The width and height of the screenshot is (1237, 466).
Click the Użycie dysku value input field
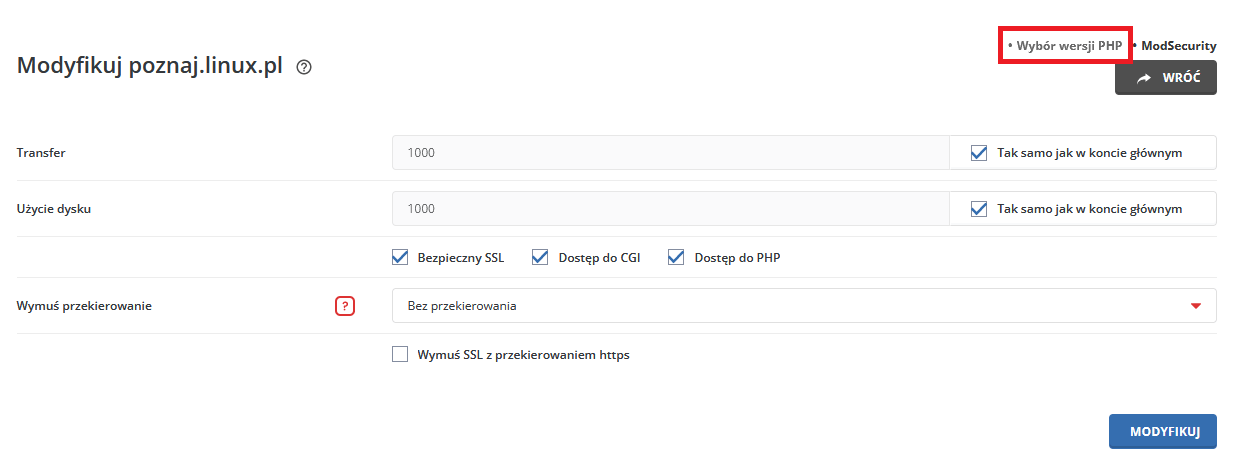coord(671,209)
